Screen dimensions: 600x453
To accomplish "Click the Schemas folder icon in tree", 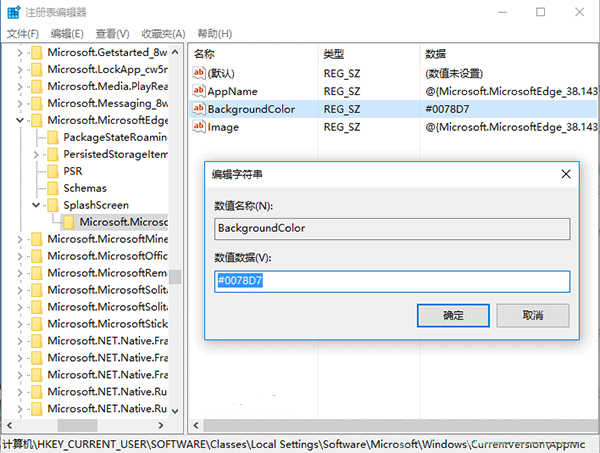I will 53,188.
